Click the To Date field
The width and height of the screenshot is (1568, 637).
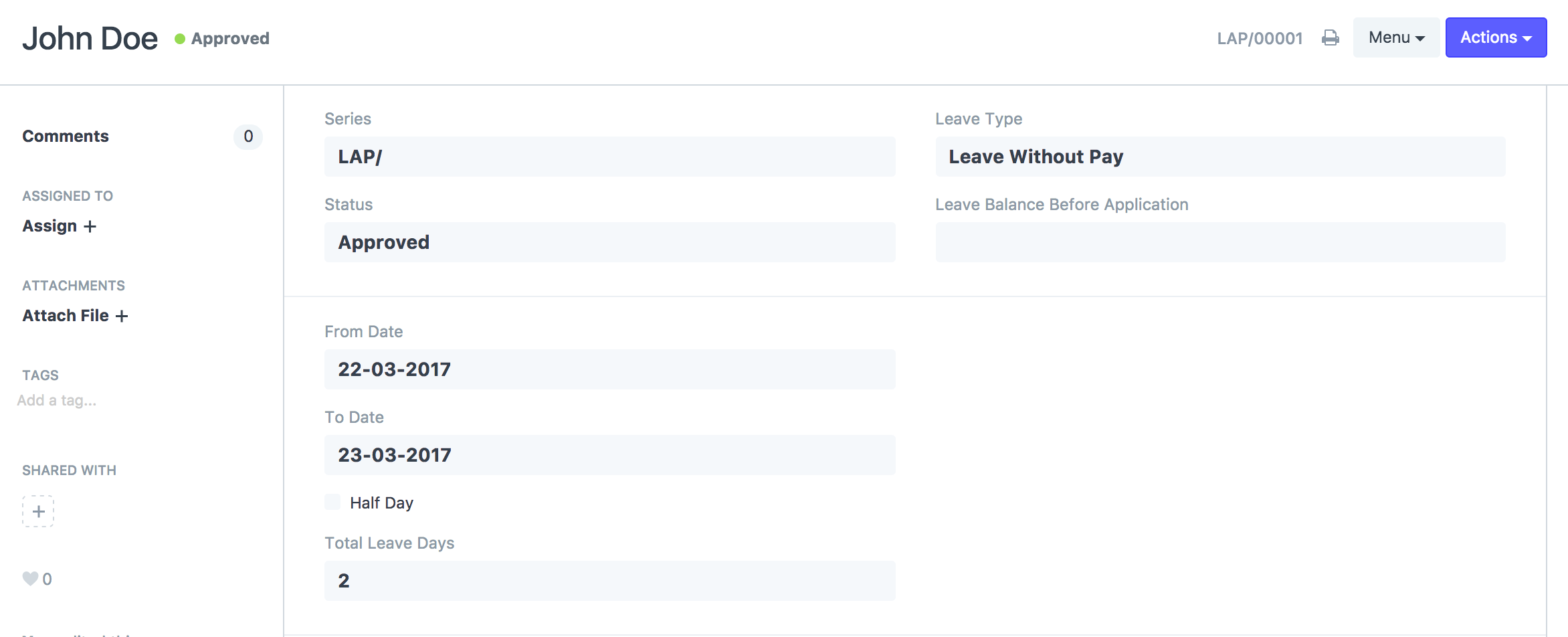tap(609, 455)
